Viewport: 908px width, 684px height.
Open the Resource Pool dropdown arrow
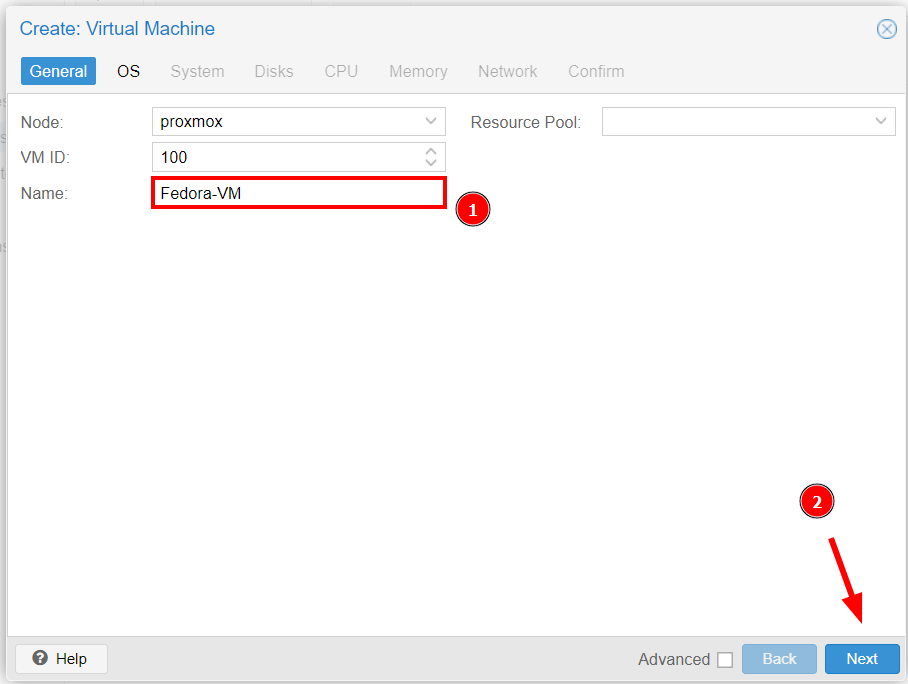point(881,122)
